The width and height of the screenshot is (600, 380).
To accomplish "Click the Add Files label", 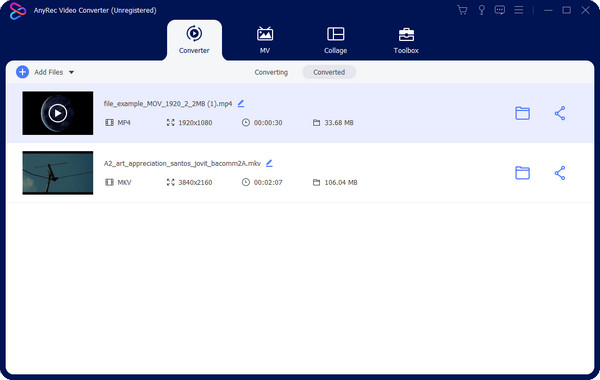I will (49, 72).
